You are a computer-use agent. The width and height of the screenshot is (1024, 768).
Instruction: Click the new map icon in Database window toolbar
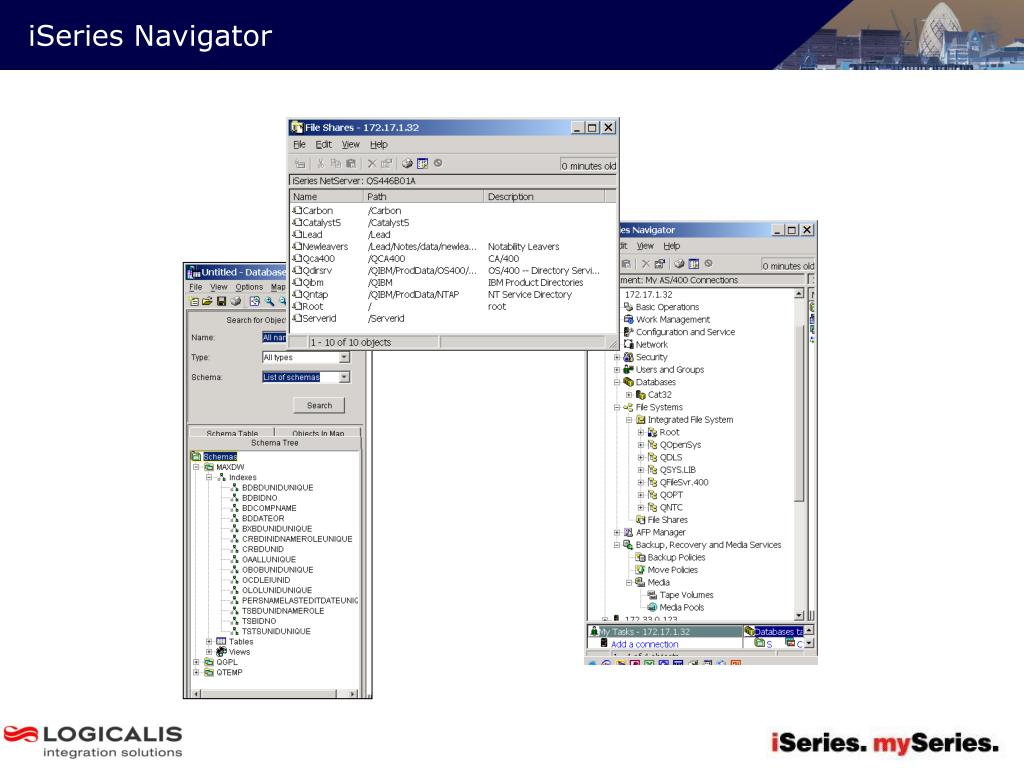[194, 301]
